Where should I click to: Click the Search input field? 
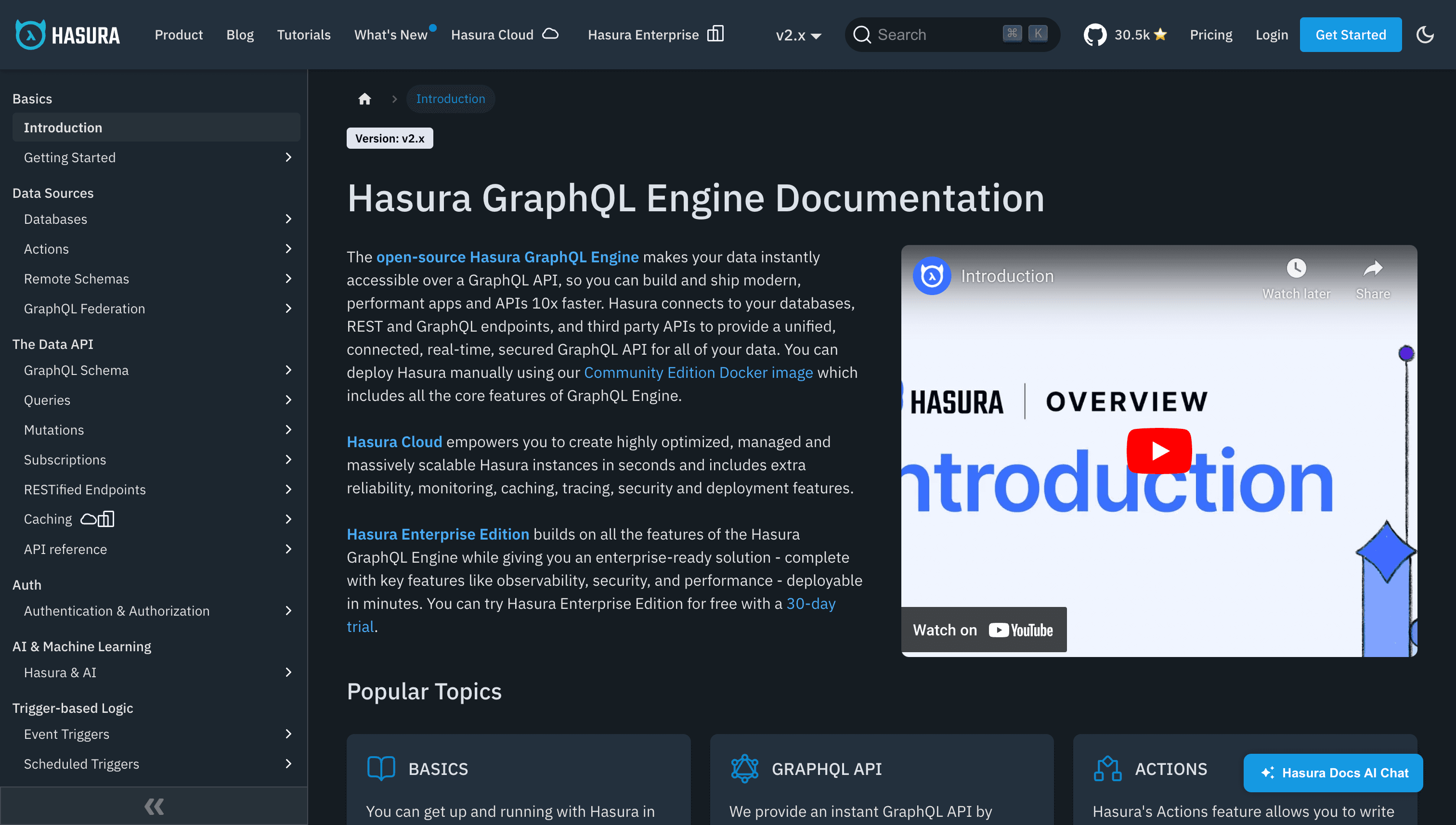[x=952, y=35]
